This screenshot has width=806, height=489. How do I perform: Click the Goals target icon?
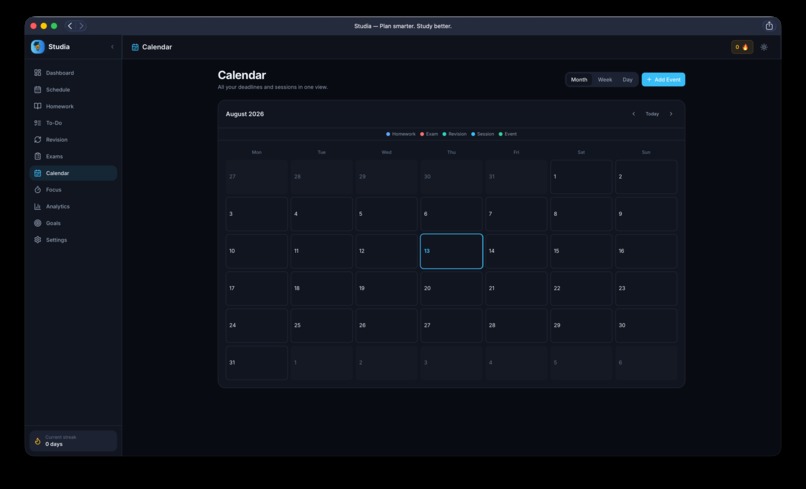[x=38, y=223]
